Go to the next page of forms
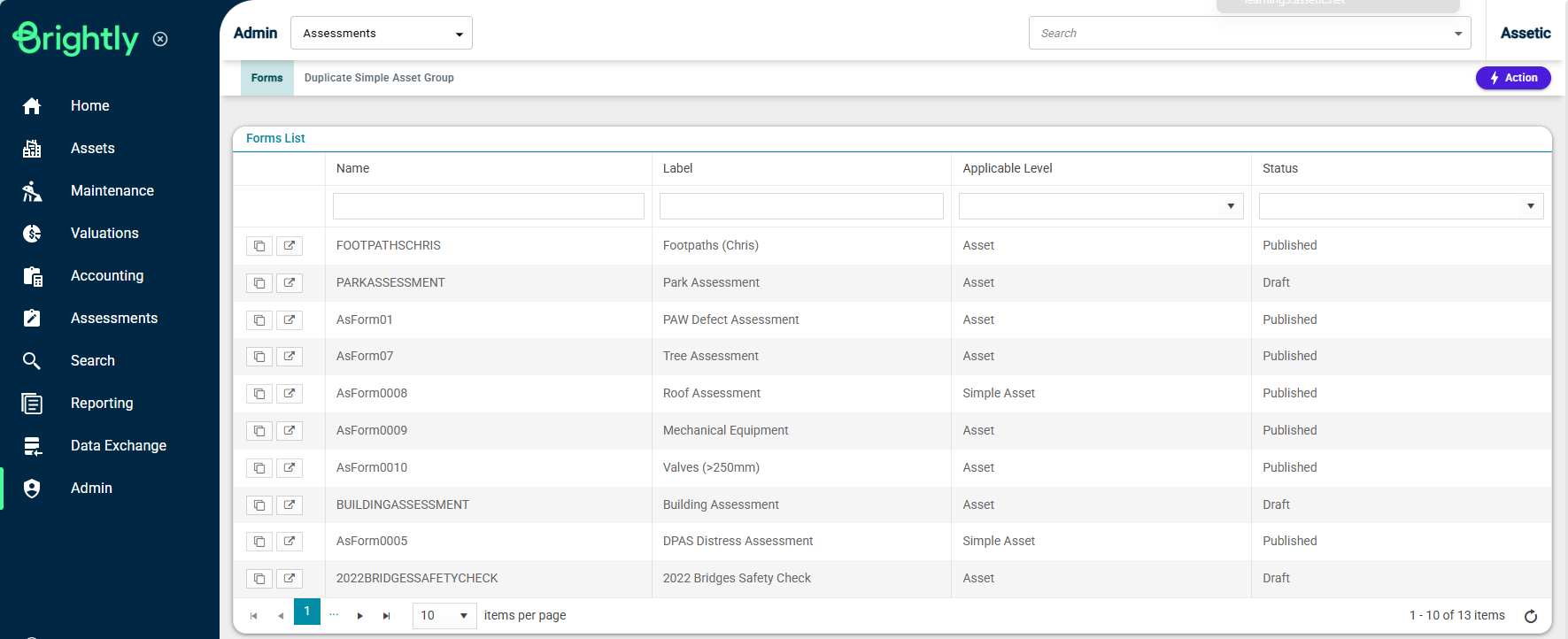 [x=359, y=616]
